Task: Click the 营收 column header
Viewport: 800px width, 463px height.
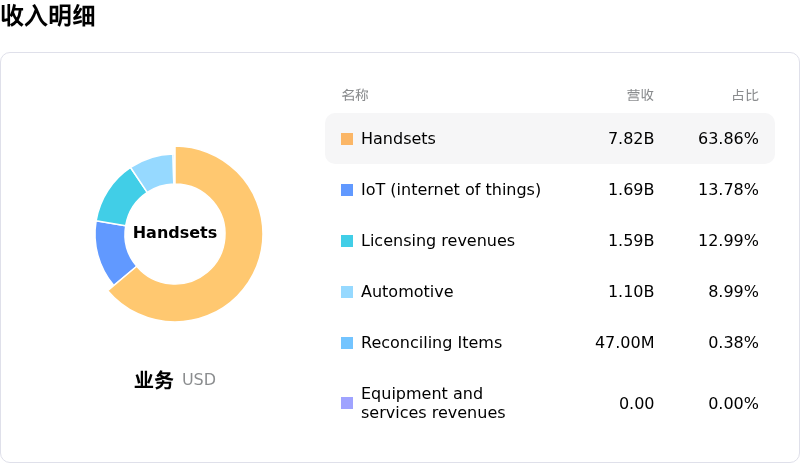Action: click(x=640, y=95)
